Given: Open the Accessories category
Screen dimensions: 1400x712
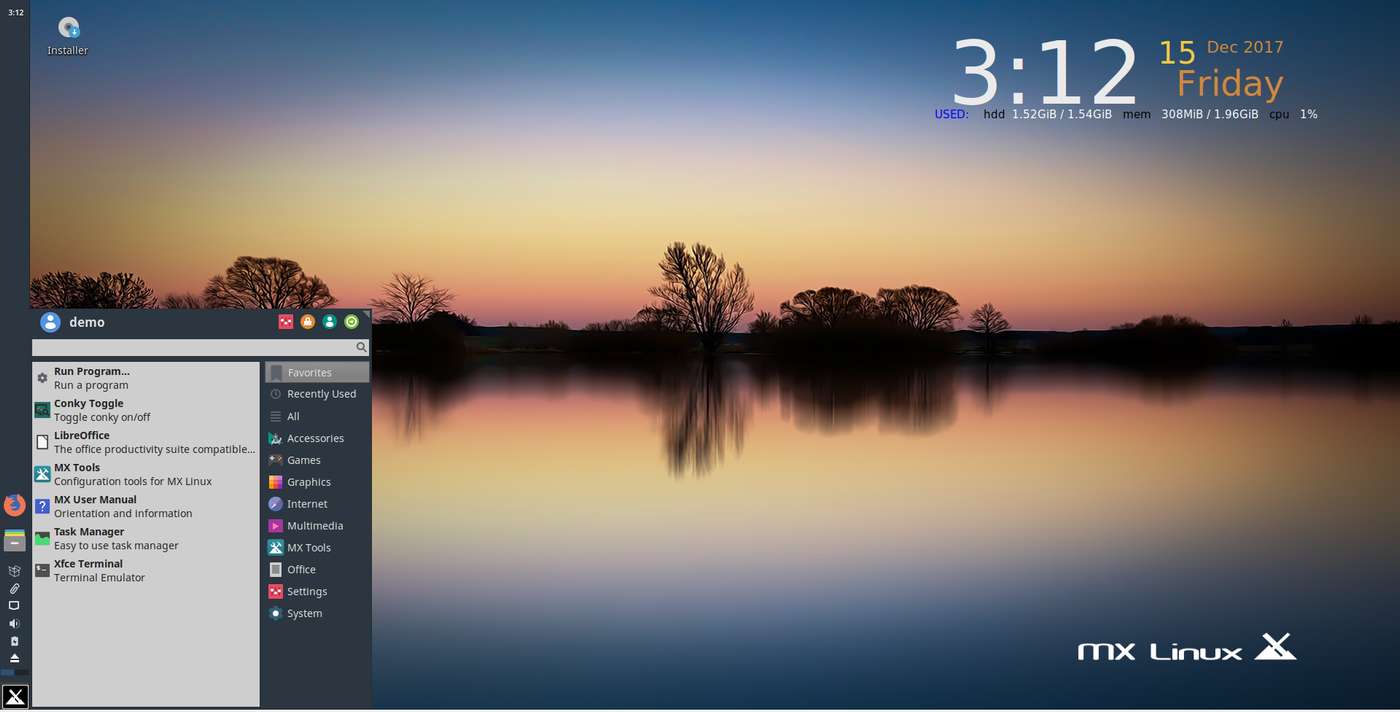Looking at the screenshot, I should coord(317,438).
